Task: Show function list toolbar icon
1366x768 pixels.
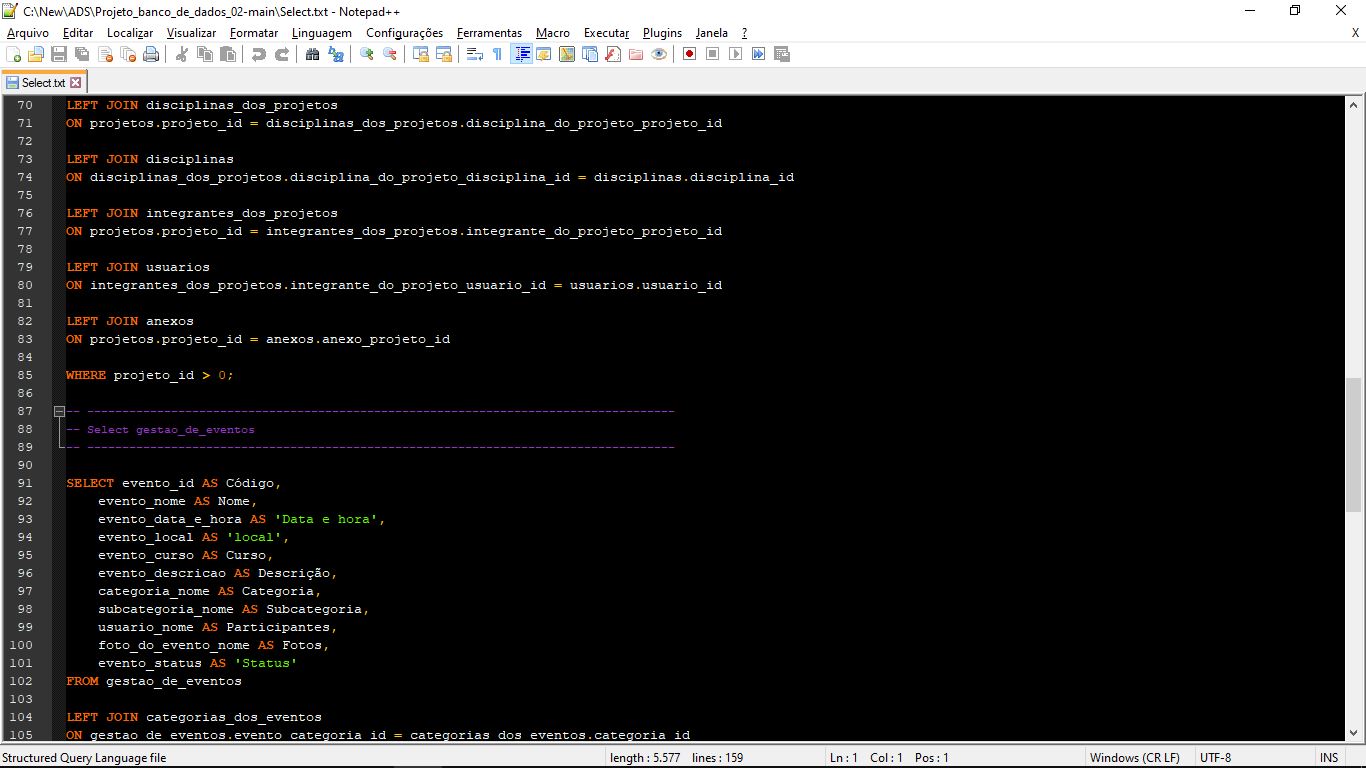Action: (613, 54)
